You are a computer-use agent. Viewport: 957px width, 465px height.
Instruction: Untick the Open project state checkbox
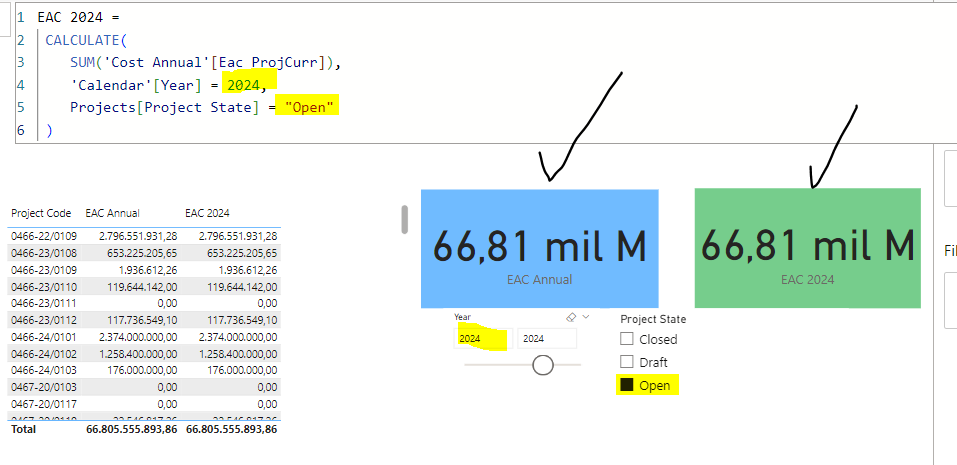point(627,385)
